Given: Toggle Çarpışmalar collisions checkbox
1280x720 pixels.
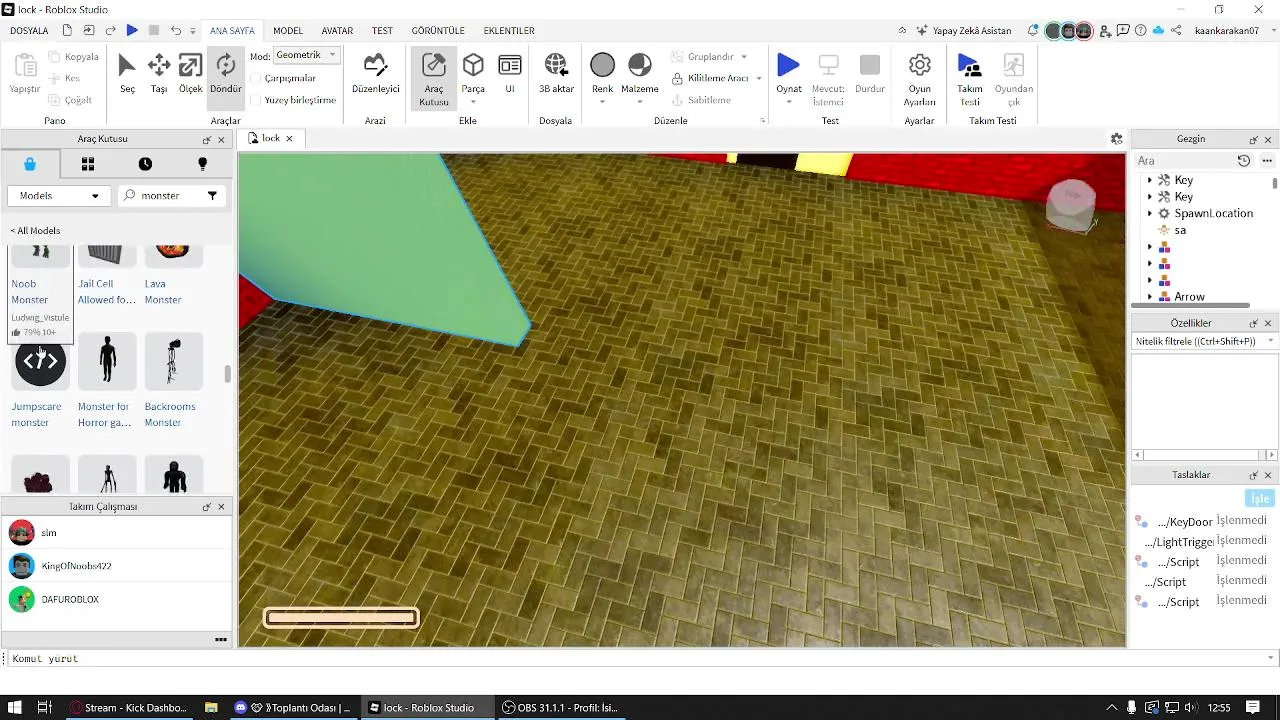Looking at the screenshot, I should (256, 78).
